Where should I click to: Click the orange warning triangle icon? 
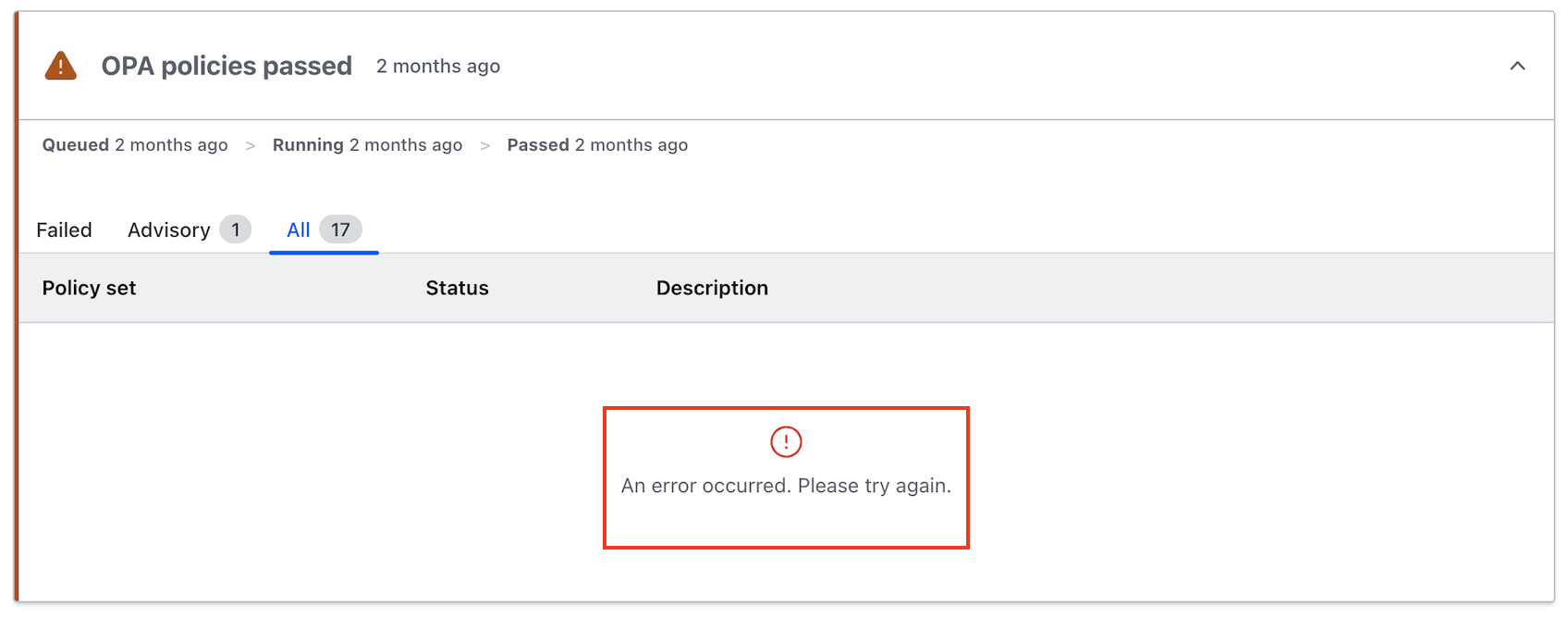(61, 66)
